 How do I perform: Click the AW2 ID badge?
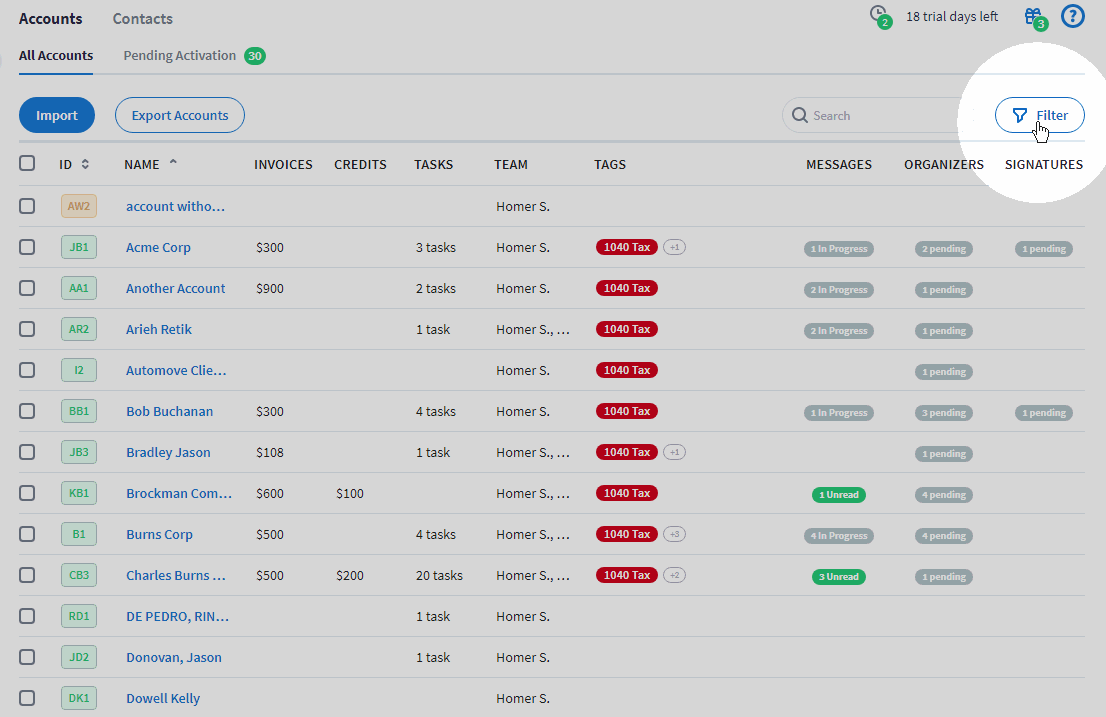pos(78,205)
